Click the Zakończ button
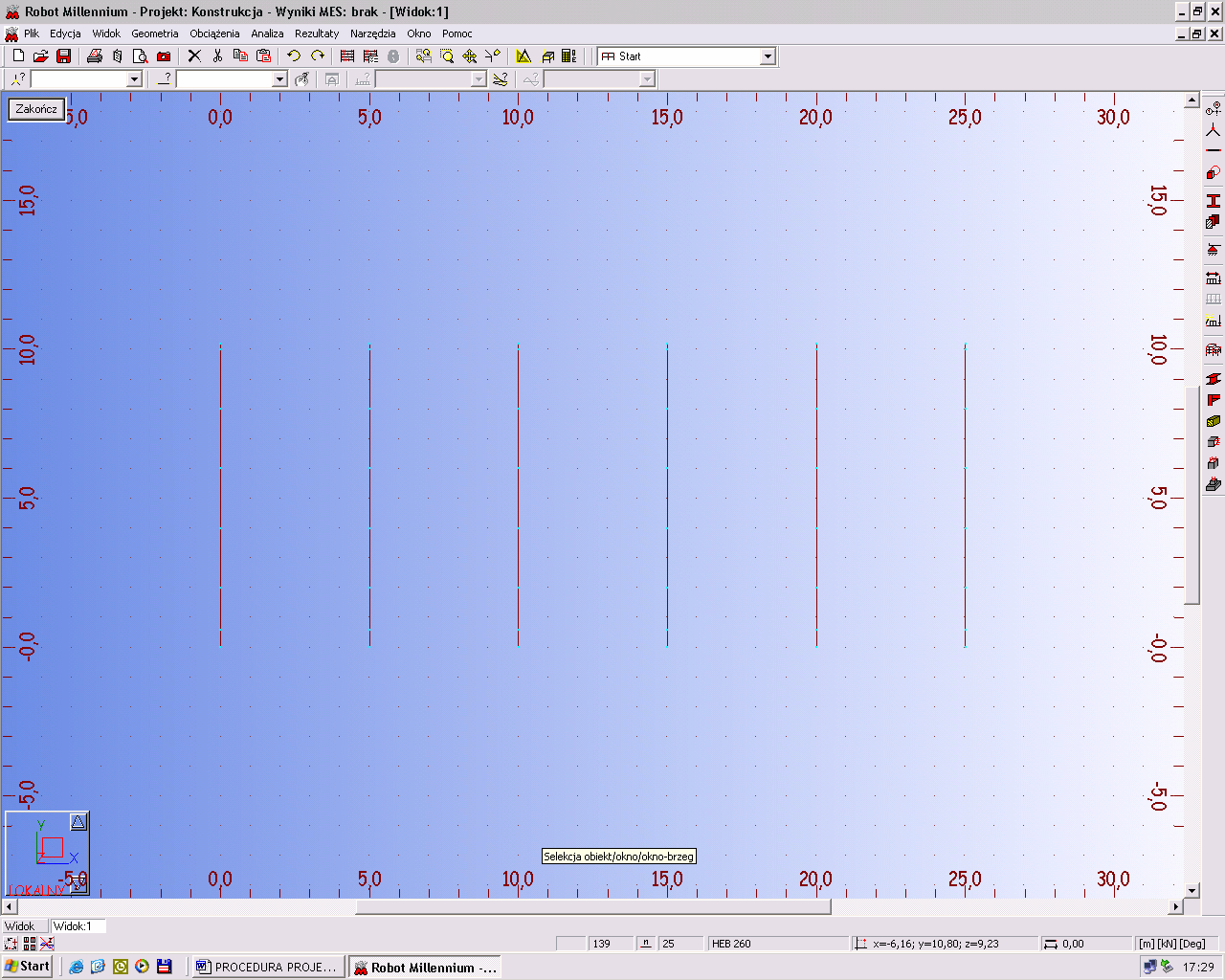The height and width of the screenshot is (980, 1225). (36, 109)
